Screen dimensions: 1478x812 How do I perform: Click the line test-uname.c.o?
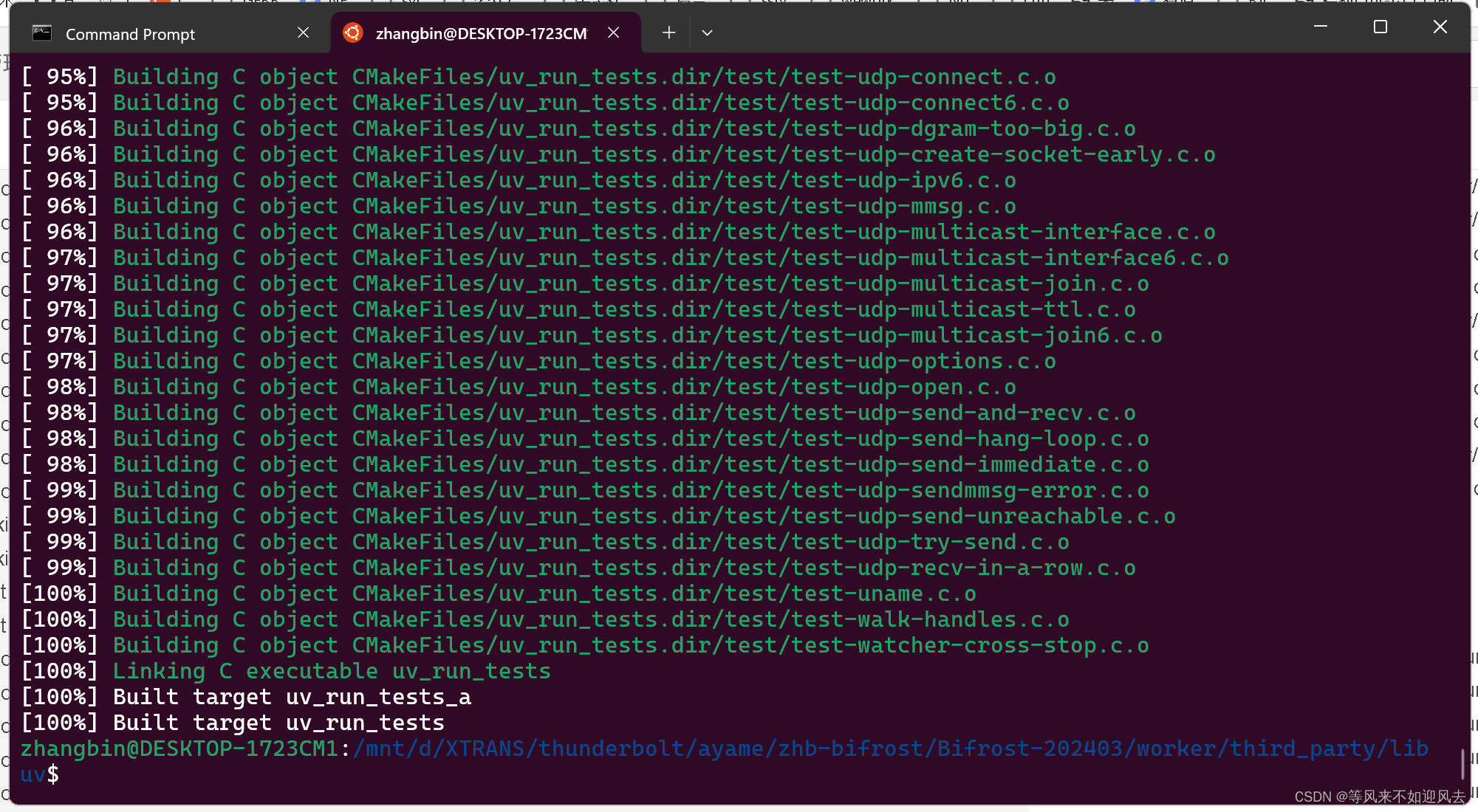[x=499, y=593]
